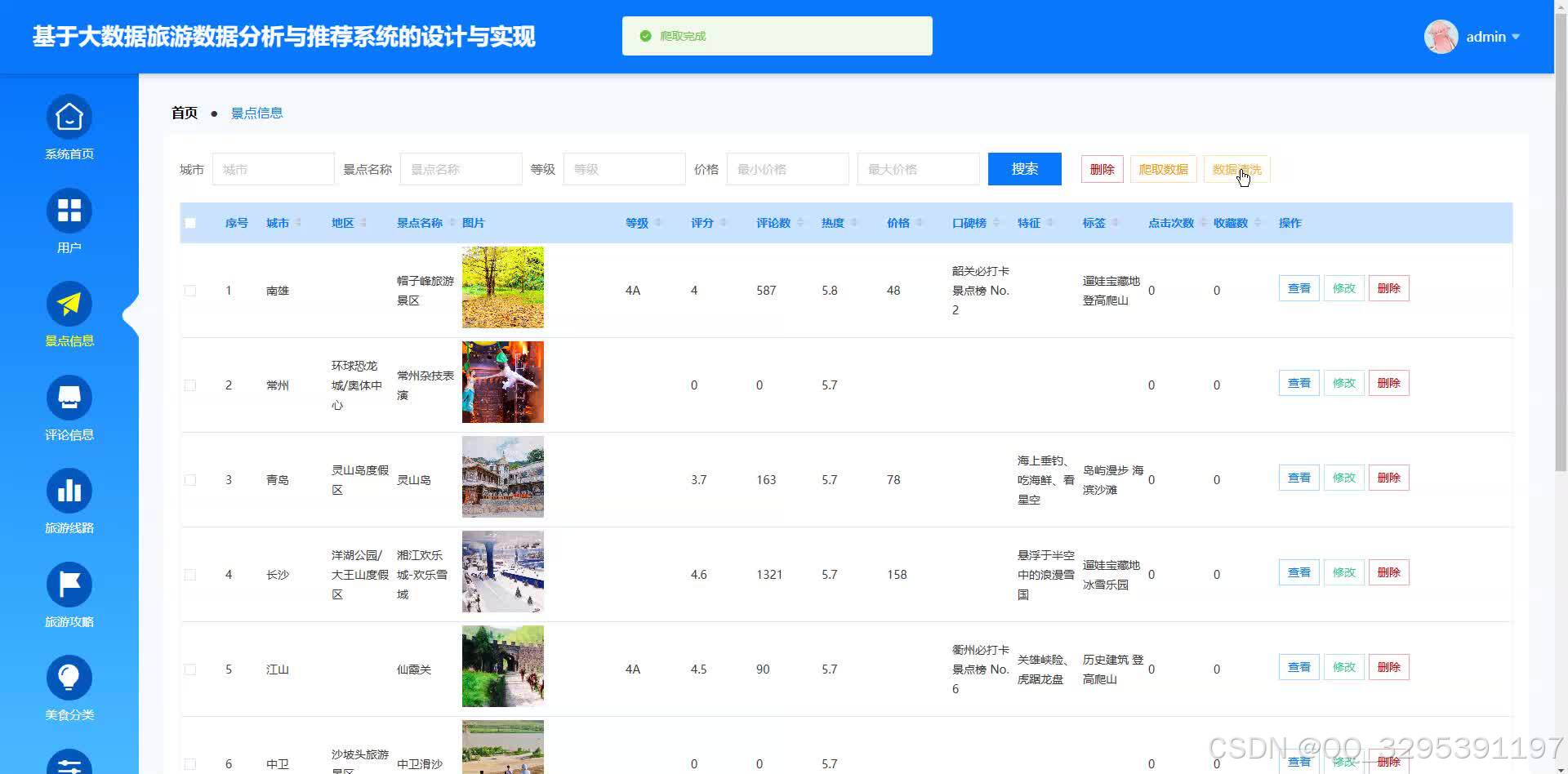Screen dimensions: 1568x774
Task: Click 修改 for 帽子峰旅游景区 row
Action: coord(1344,288)
